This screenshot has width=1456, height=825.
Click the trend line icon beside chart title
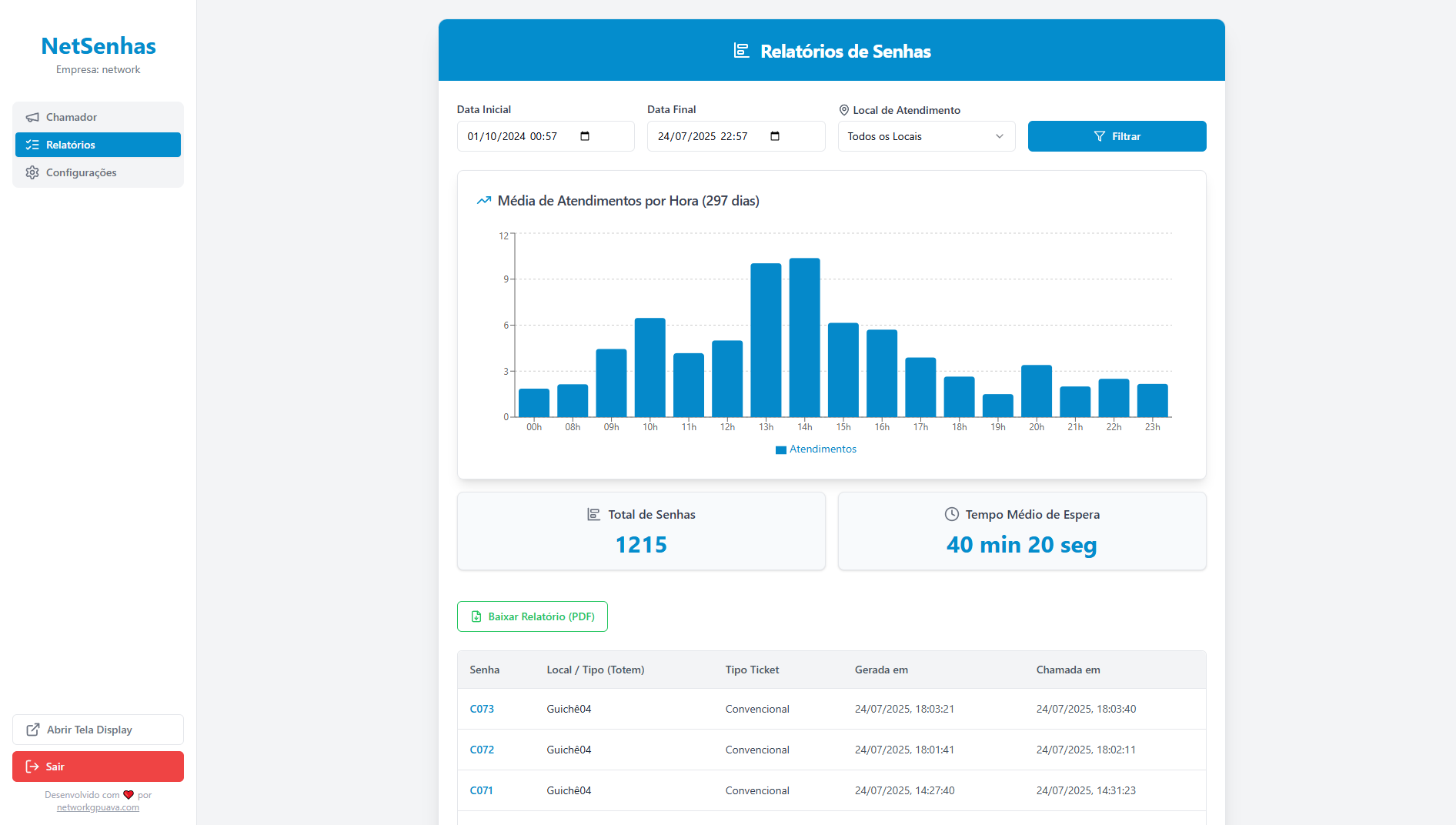(x=484, y=201)
